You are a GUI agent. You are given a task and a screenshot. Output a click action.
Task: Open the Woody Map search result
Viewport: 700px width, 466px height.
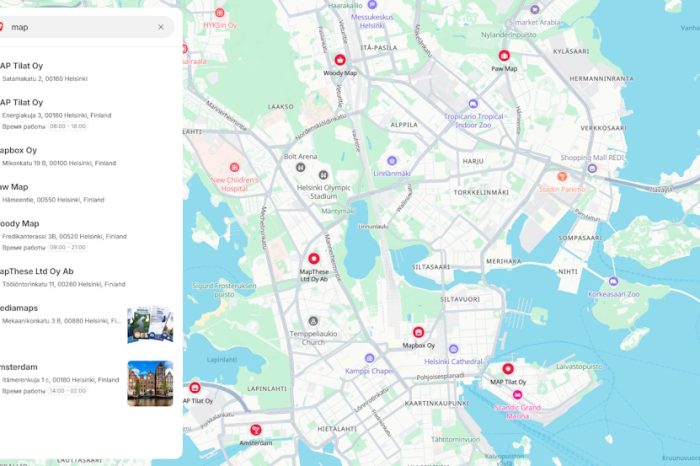point(87,235)
